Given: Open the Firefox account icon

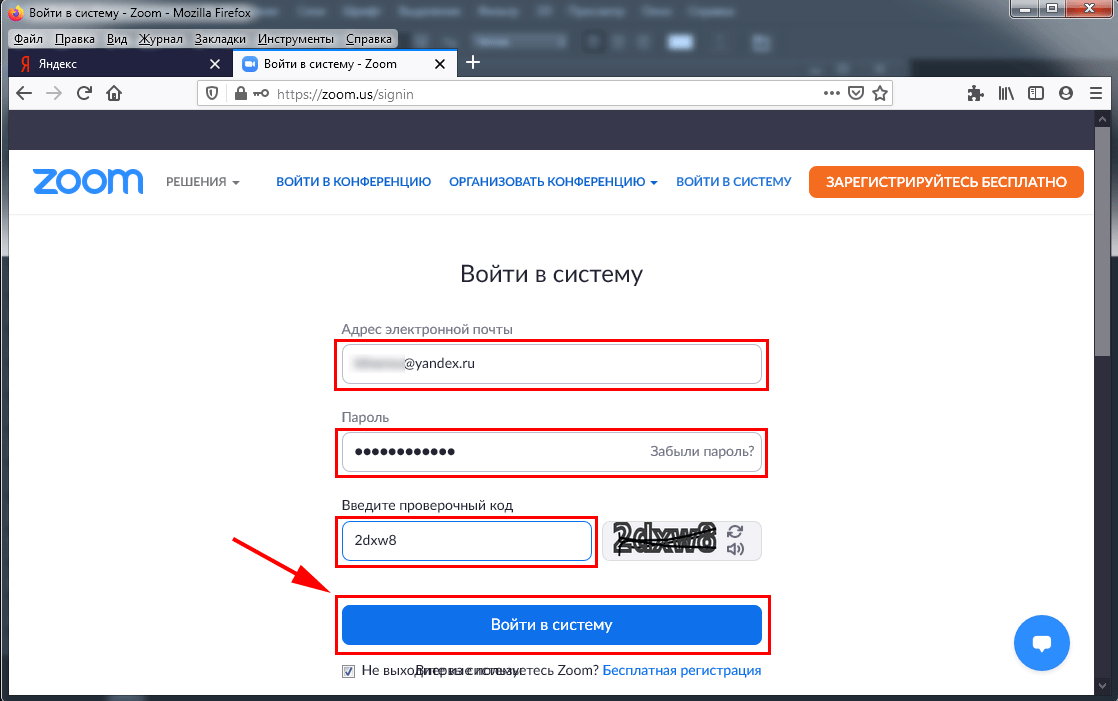Looking at the screenshot, I should point(1066,93).
